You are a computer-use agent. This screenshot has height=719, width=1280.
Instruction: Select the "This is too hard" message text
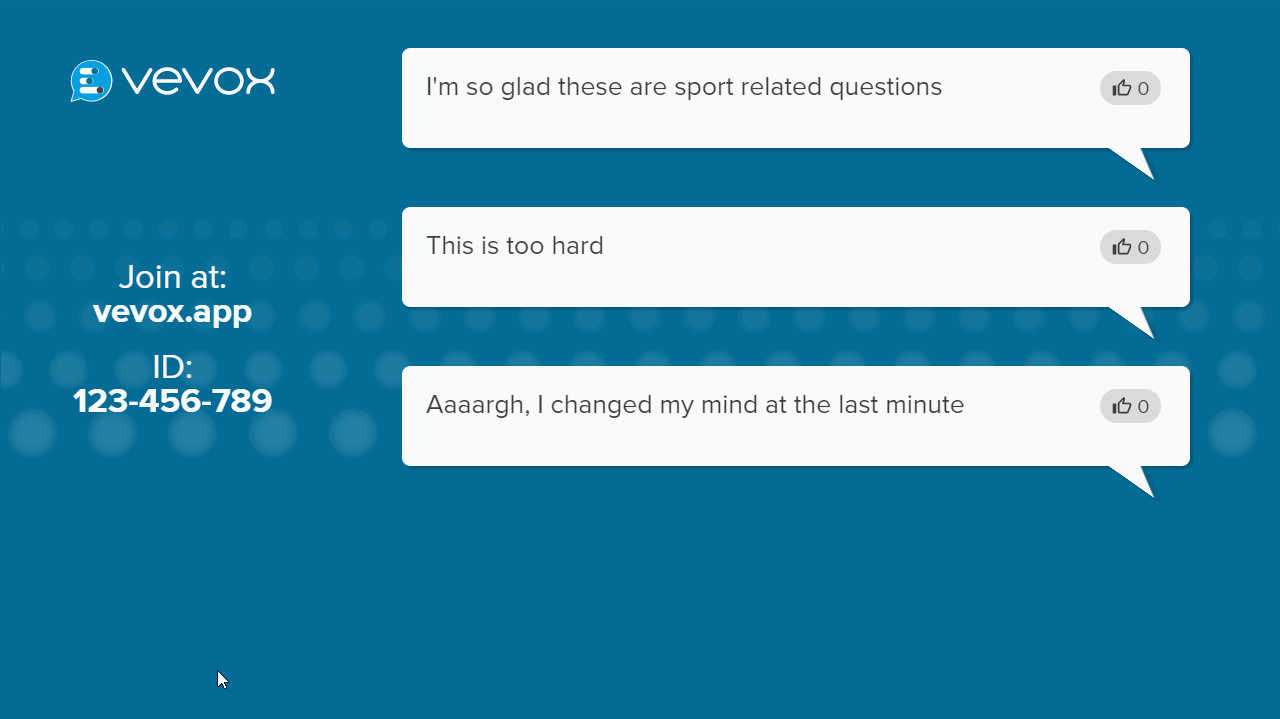514,246
